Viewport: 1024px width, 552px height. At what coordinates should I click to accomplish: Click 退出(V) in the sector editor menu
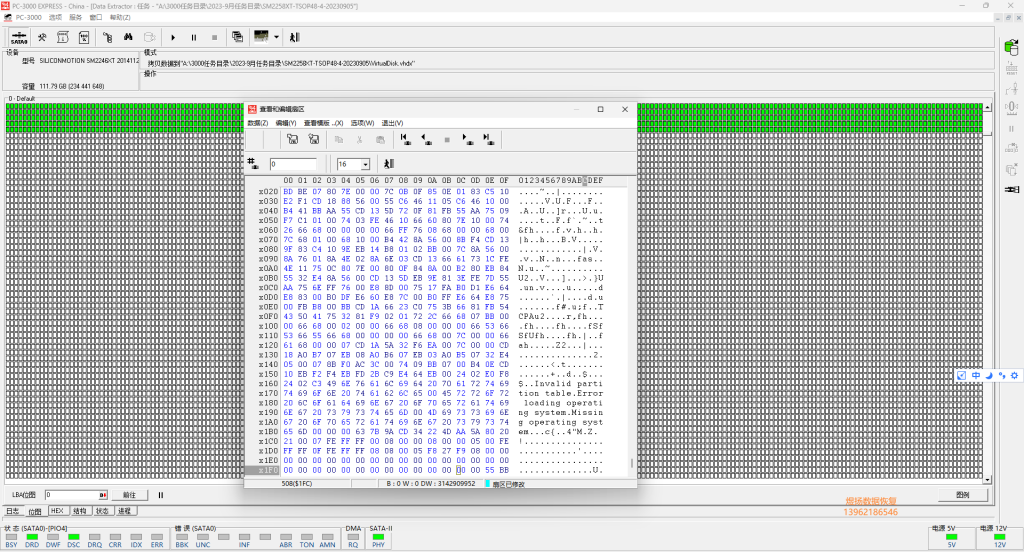coord(392,123)
